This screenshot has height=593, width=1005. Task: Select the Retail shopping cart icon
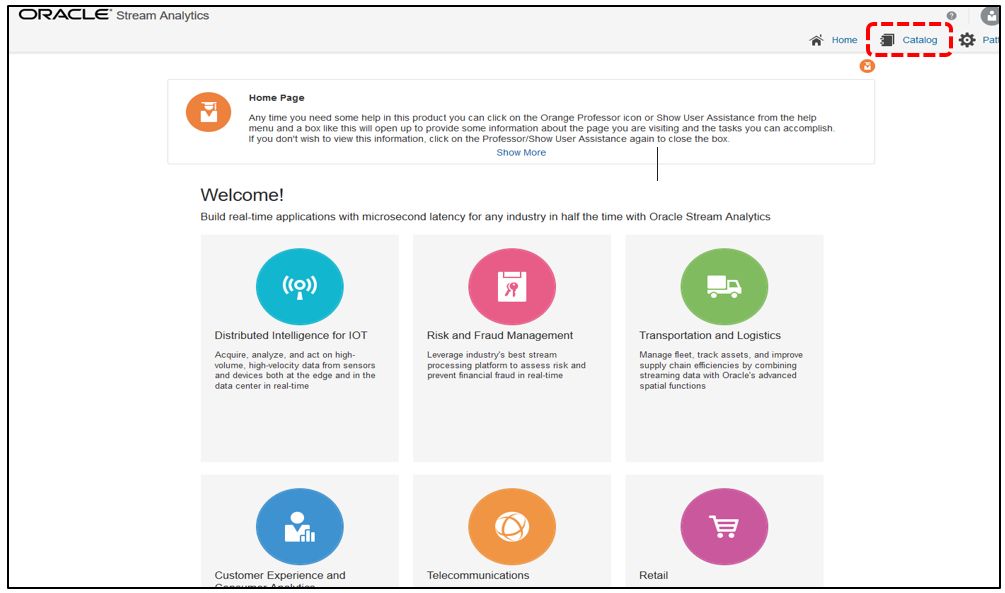[x=724, y=526]
